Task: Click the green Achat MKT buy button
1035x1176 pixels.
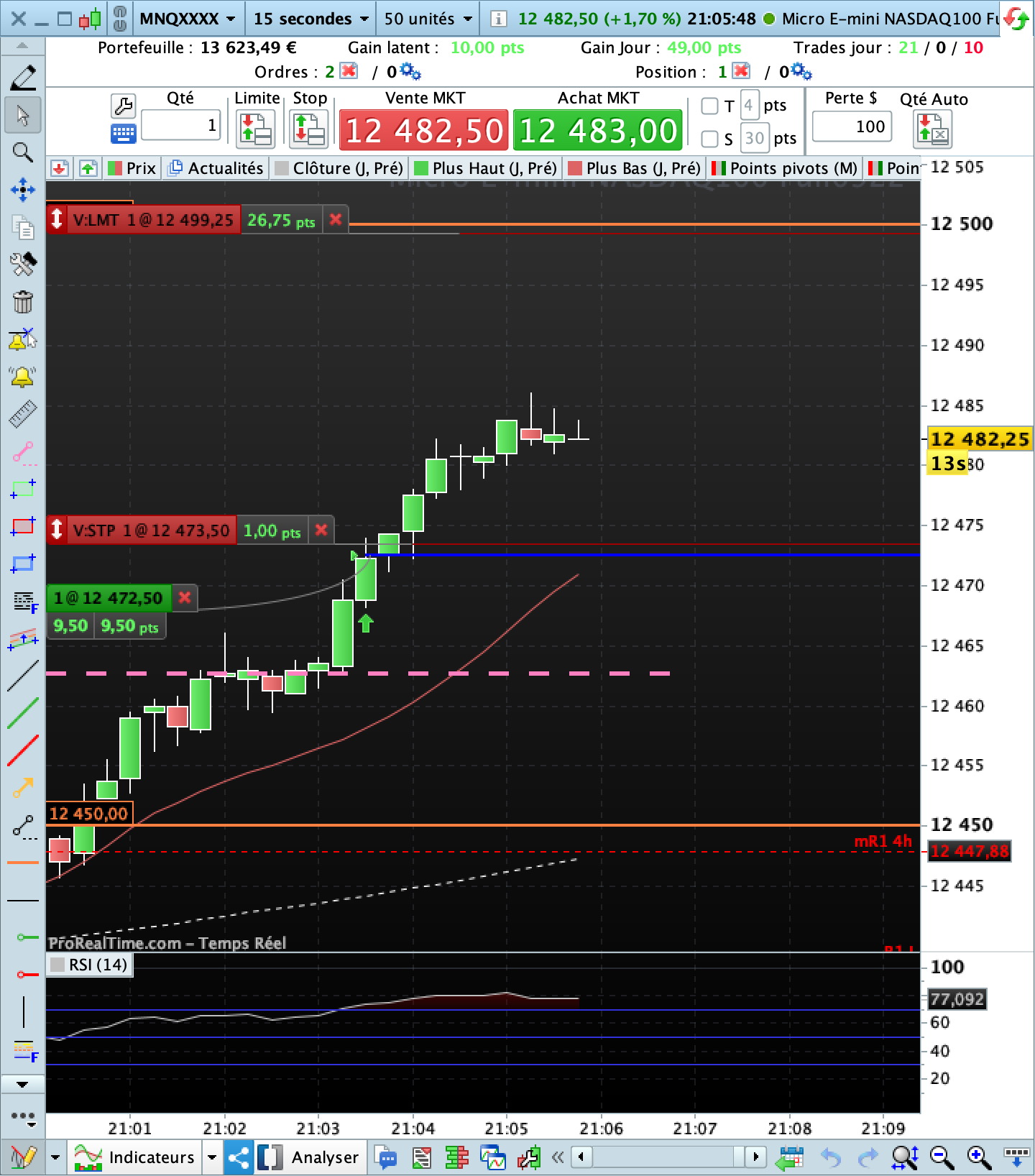Action: (x=598, y=130)
